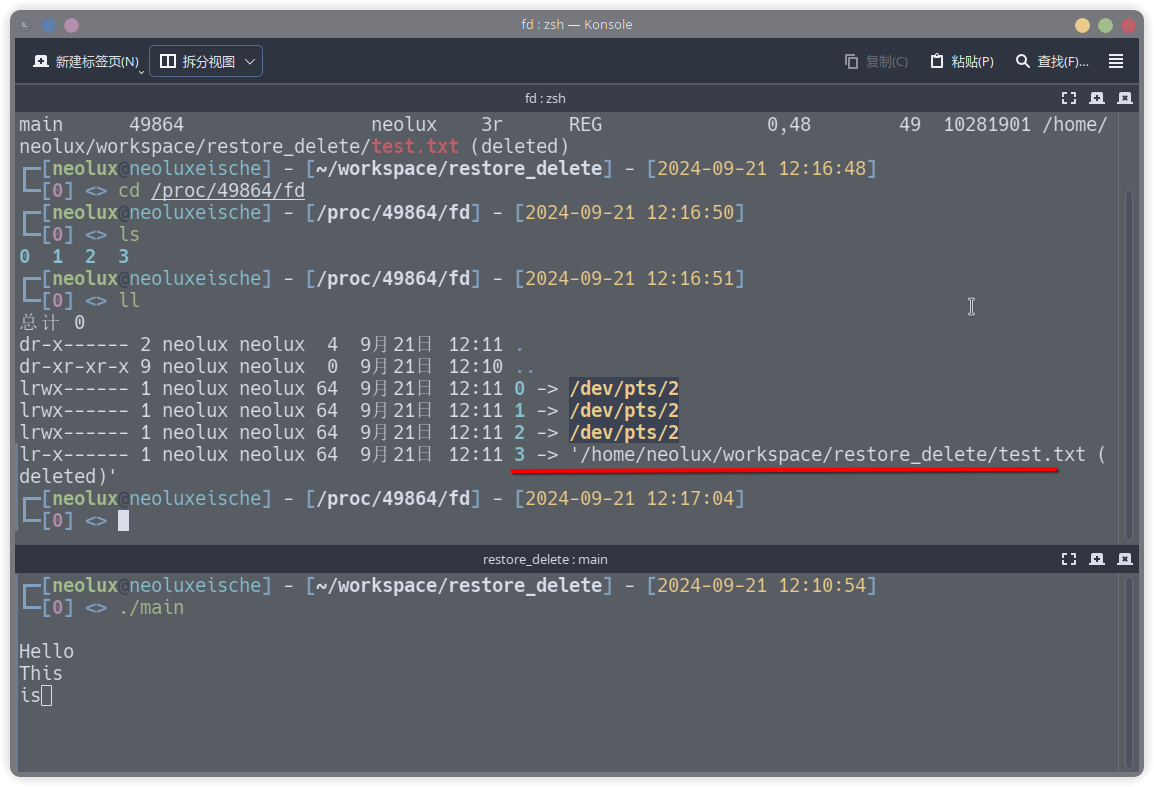
Task: Click the timestamp 2024-09-21 12:17:04
Action: [x=629, y=498]
